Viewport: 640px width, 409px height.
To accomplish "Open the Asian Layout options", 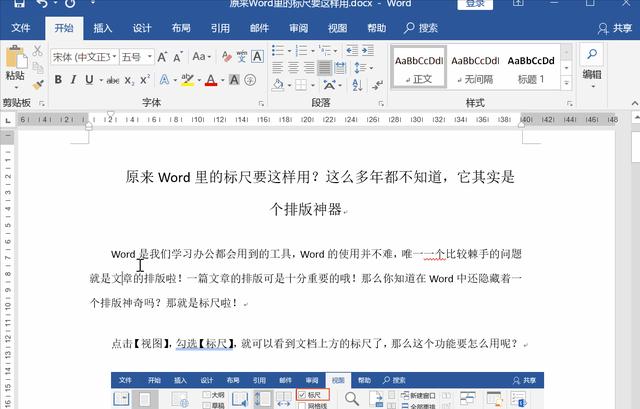I will [x=329, y=85].
